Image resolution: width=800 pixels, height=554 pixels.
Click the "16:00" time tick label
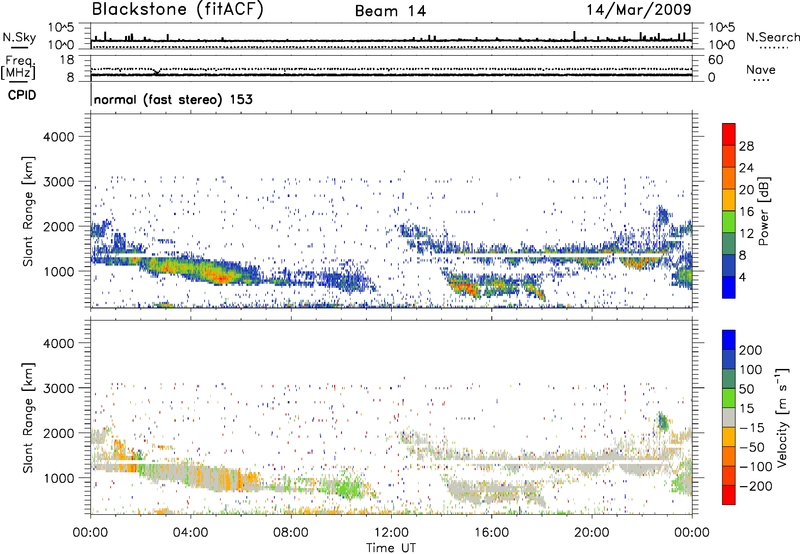click(491, 533)
